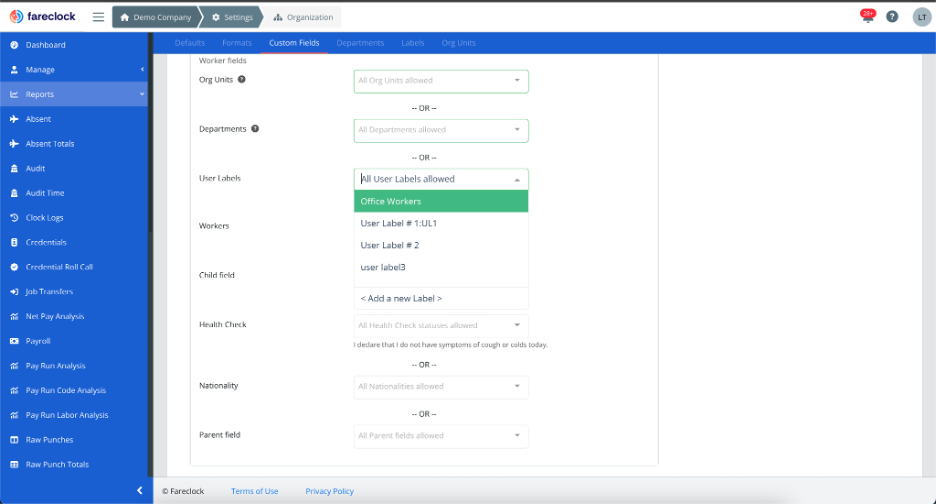Click the Absent Totals airplane icon

click(x=14, y=144)
